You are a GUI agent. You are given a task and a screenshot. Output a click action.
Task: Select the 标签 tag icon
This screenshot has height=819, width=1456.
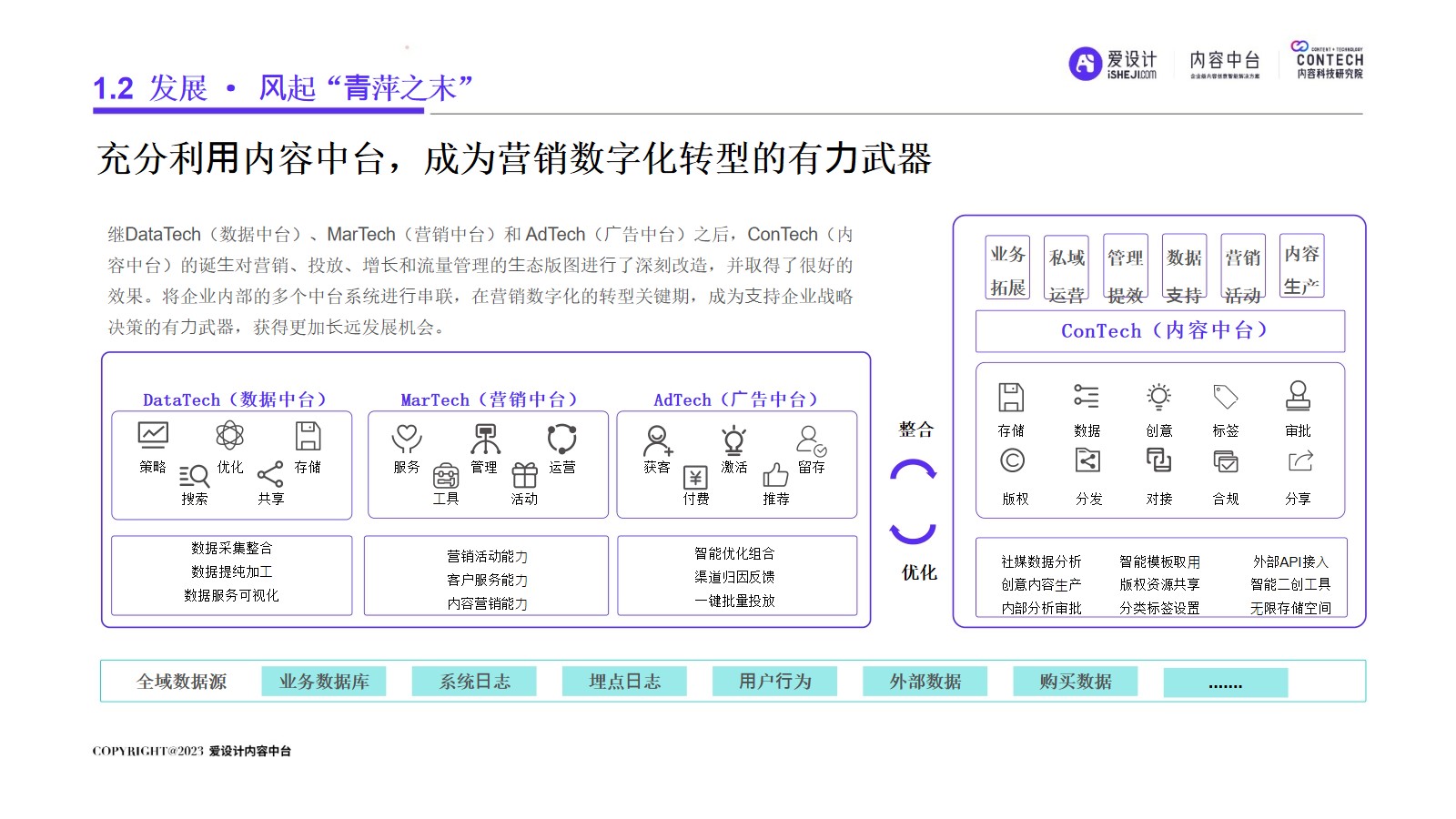coord(1225,397)
